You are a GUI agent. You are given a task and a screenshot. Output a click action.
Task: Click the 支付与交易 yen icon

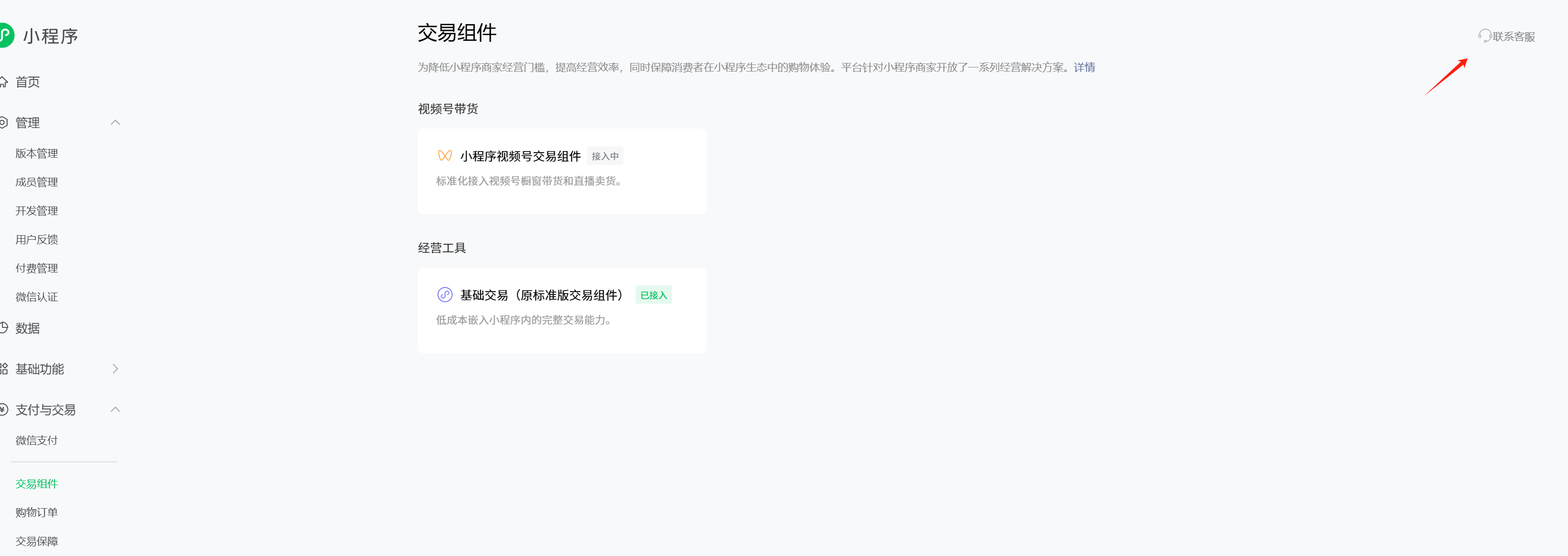click(3, 409)
